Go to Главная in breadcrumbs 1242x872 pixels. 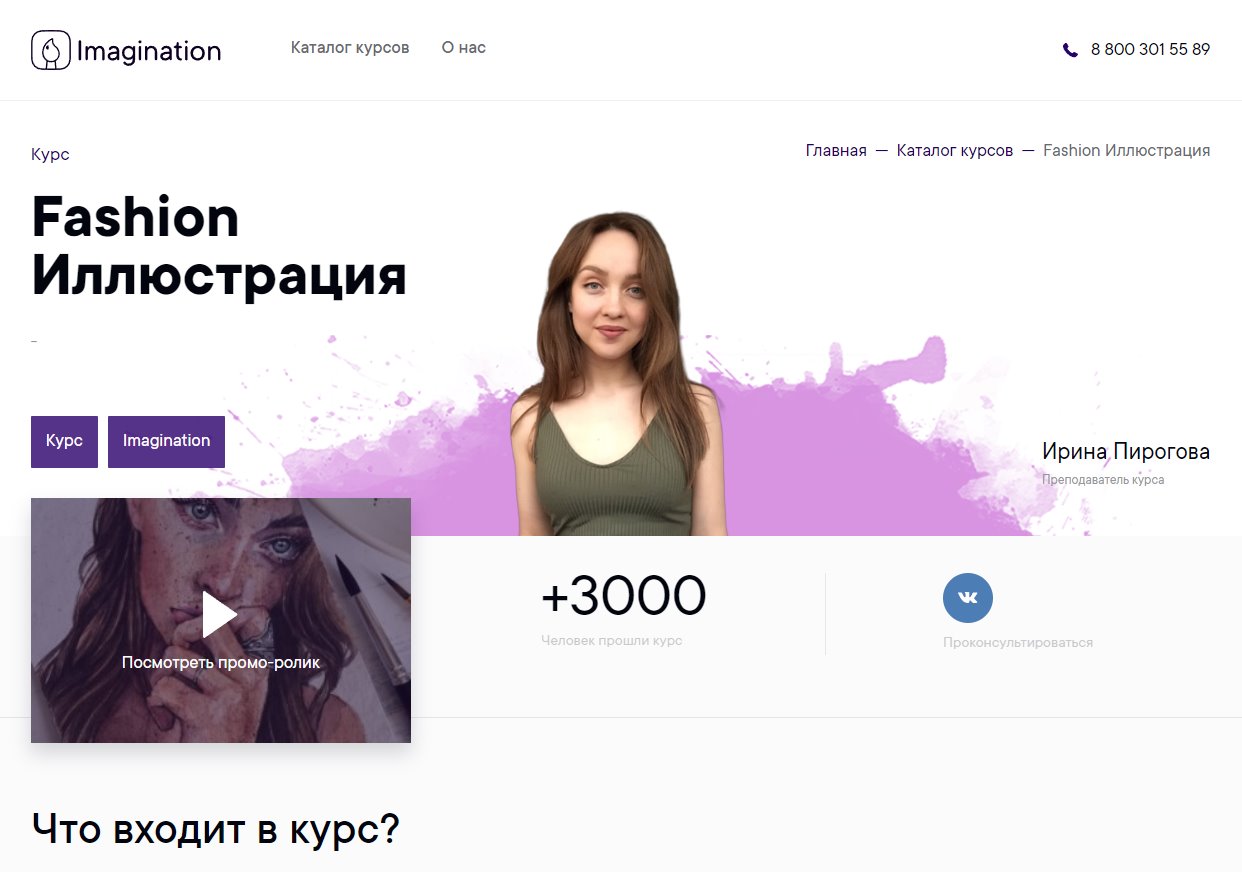(x=836, y=151)
